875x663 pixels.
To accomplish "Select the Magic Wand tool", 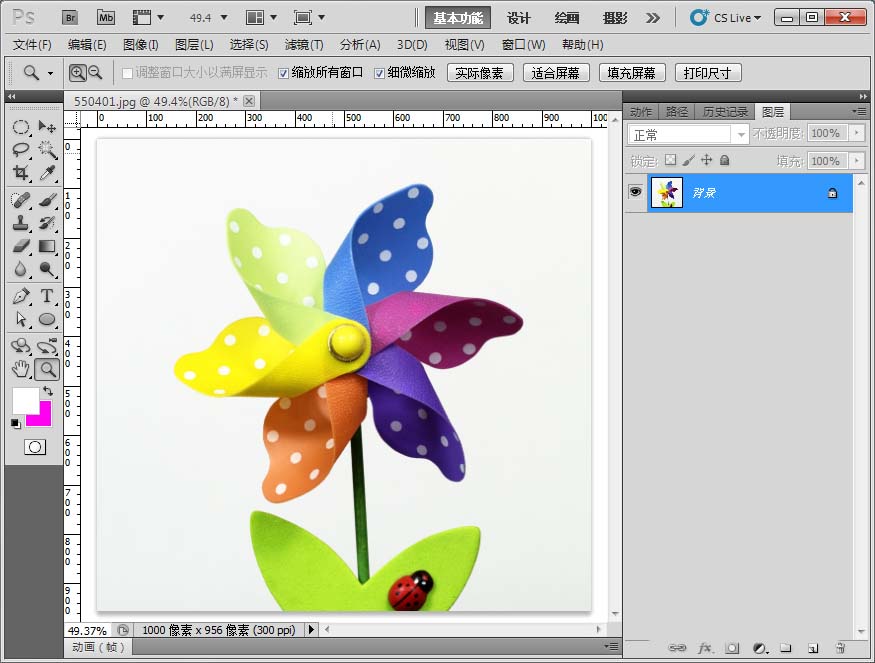I will pos(47,150).
